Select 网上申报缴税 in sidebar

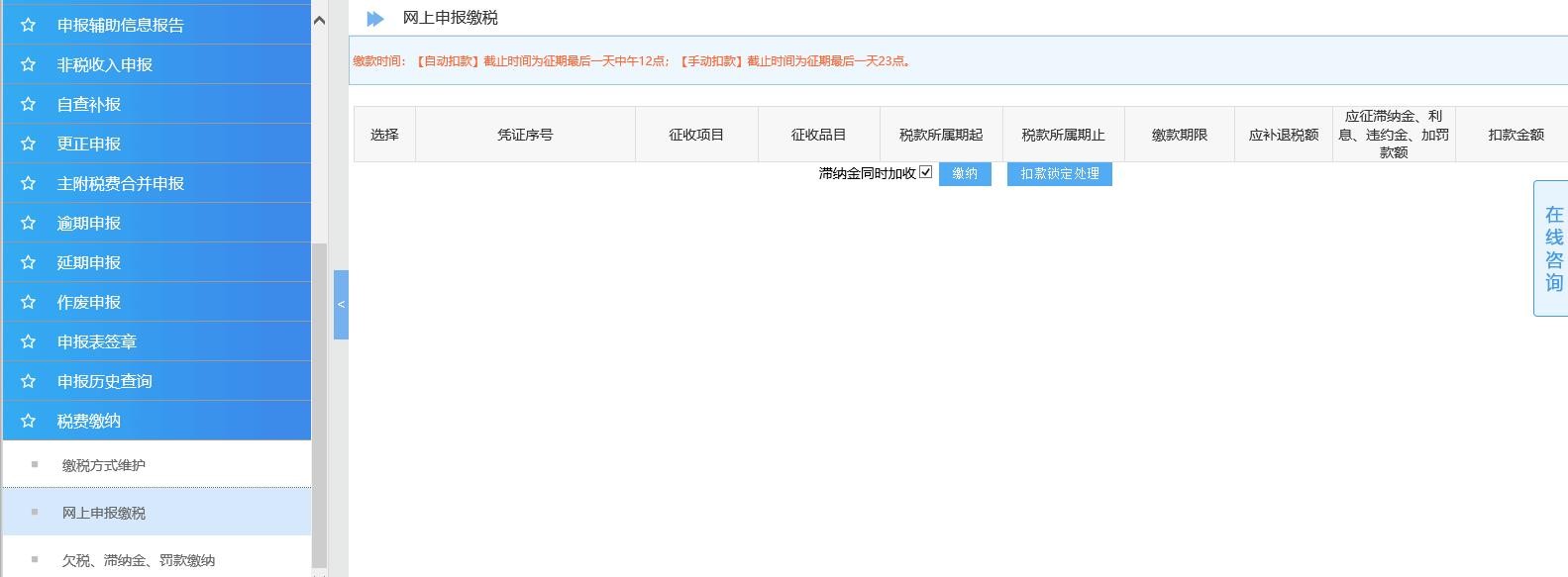tap(104, 513)
